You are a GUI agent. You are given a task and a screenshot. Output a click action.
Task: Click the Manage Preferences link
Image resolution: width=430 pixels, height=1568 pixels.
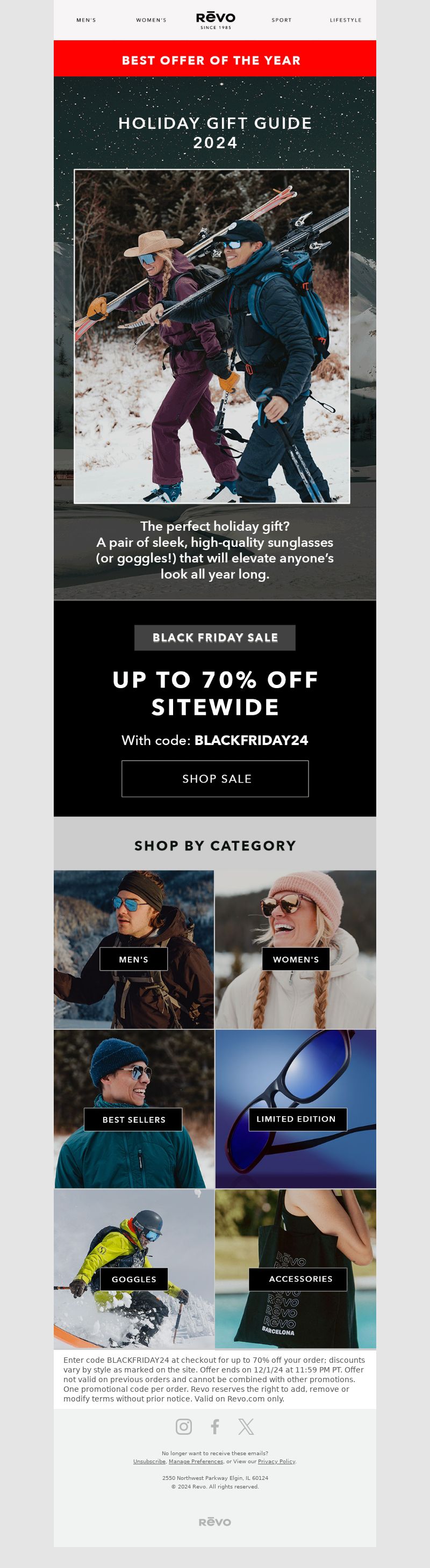pyautogui.click(x=196, y=1462)
